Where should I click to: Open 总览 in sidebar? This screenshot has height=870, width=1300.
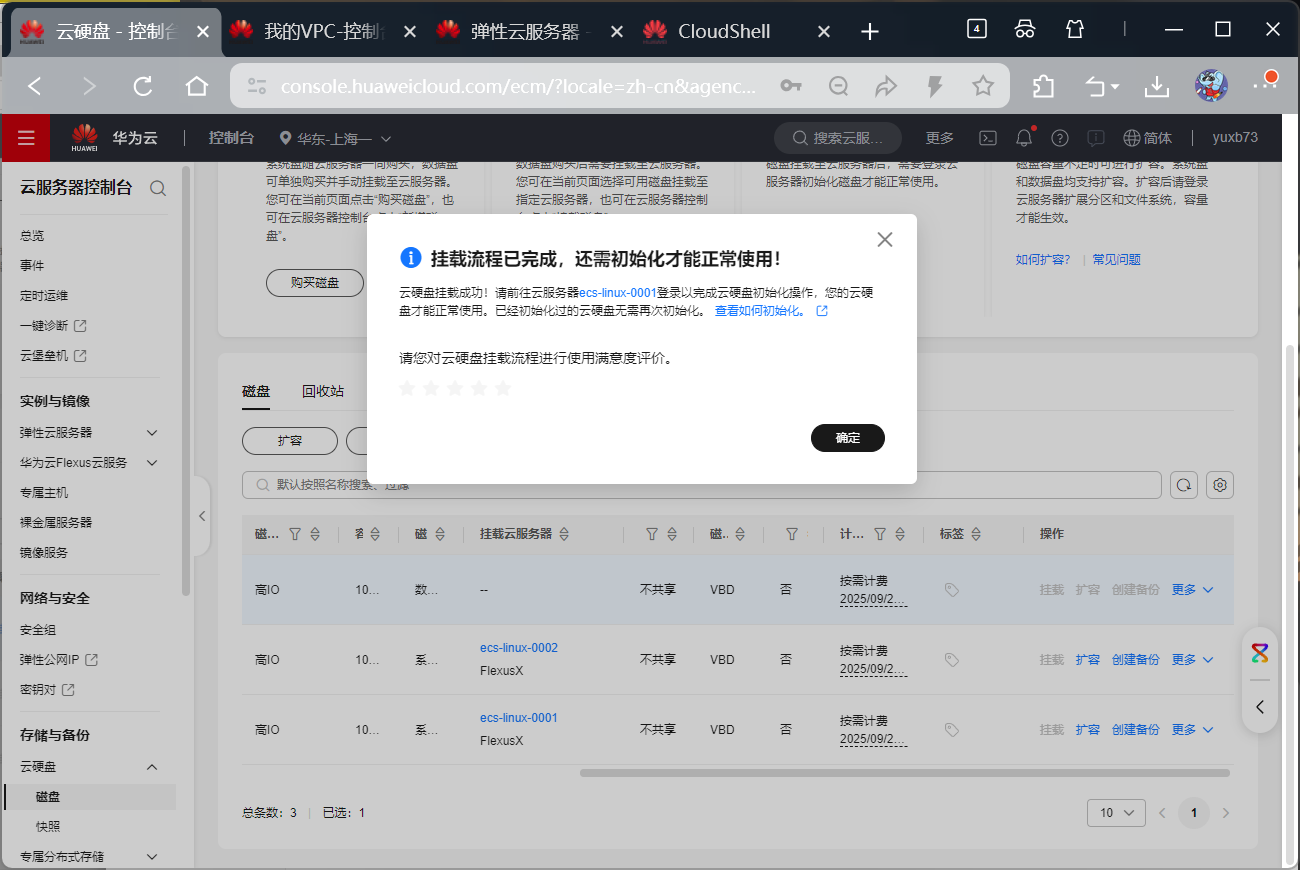(x=32, y=236)
